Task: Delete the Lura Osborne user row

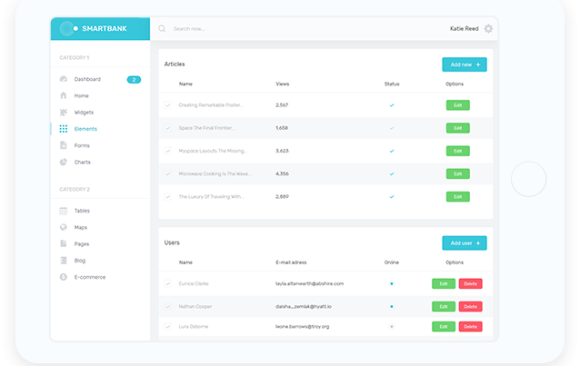Action: (470, 326)
